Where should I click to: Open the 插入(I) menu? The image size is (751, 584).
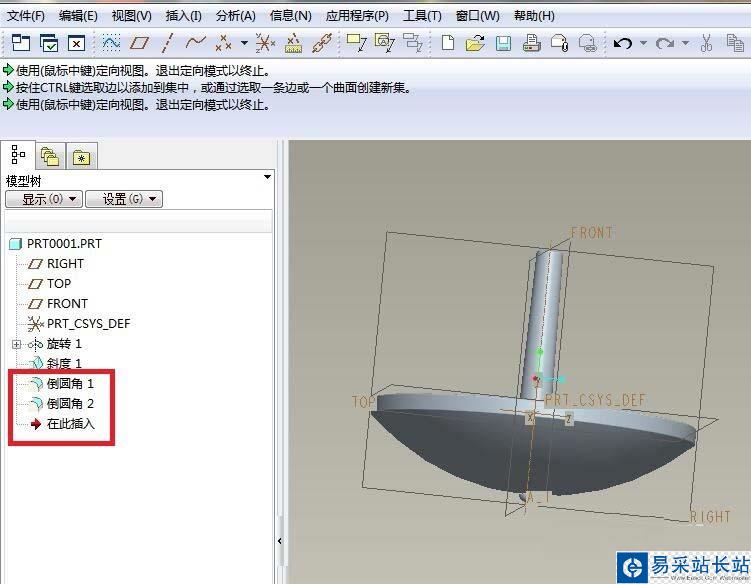pos(183,16)
